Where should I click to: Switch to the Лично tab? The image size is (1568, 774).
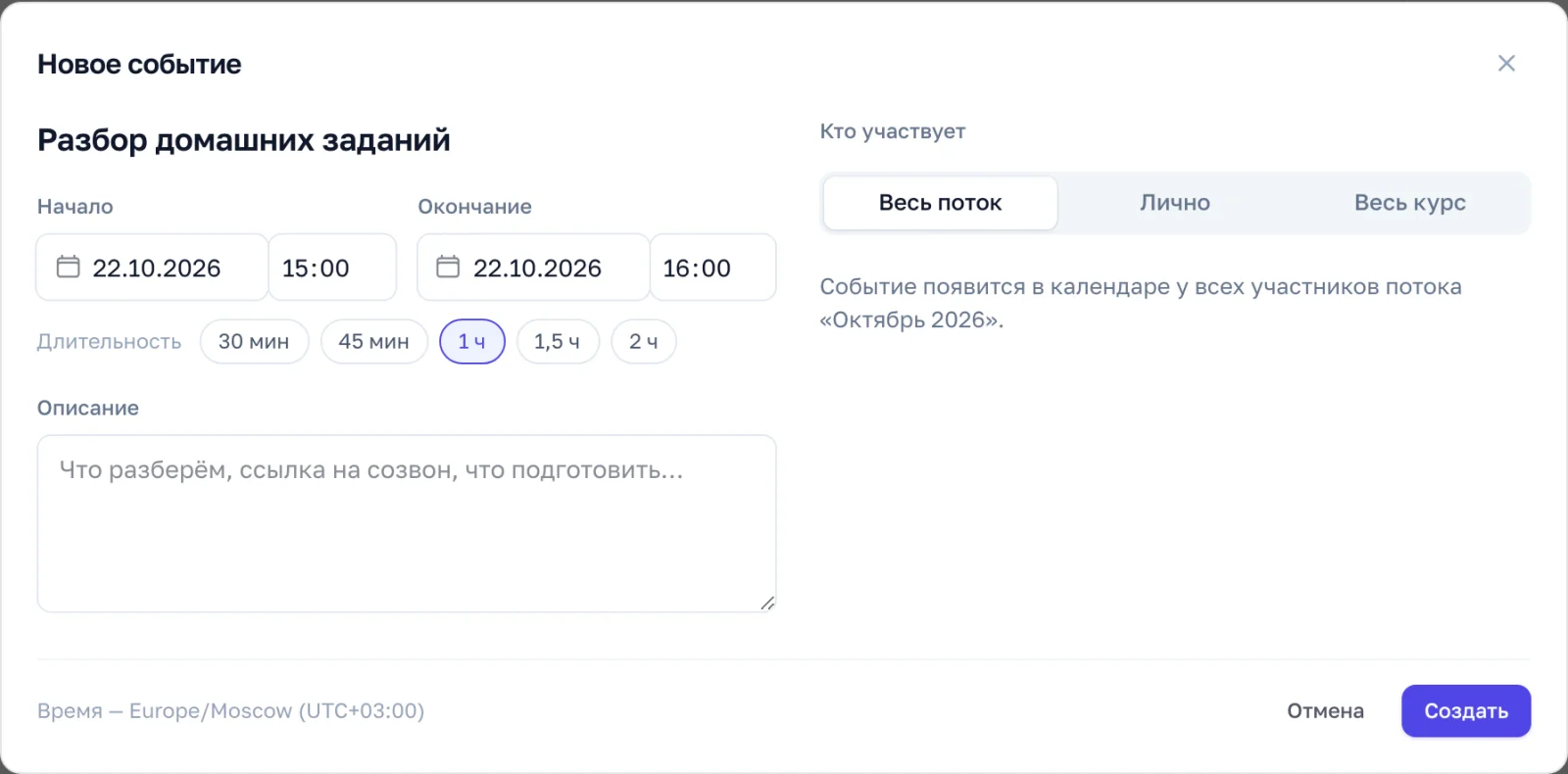click(x=1175, y=203)
